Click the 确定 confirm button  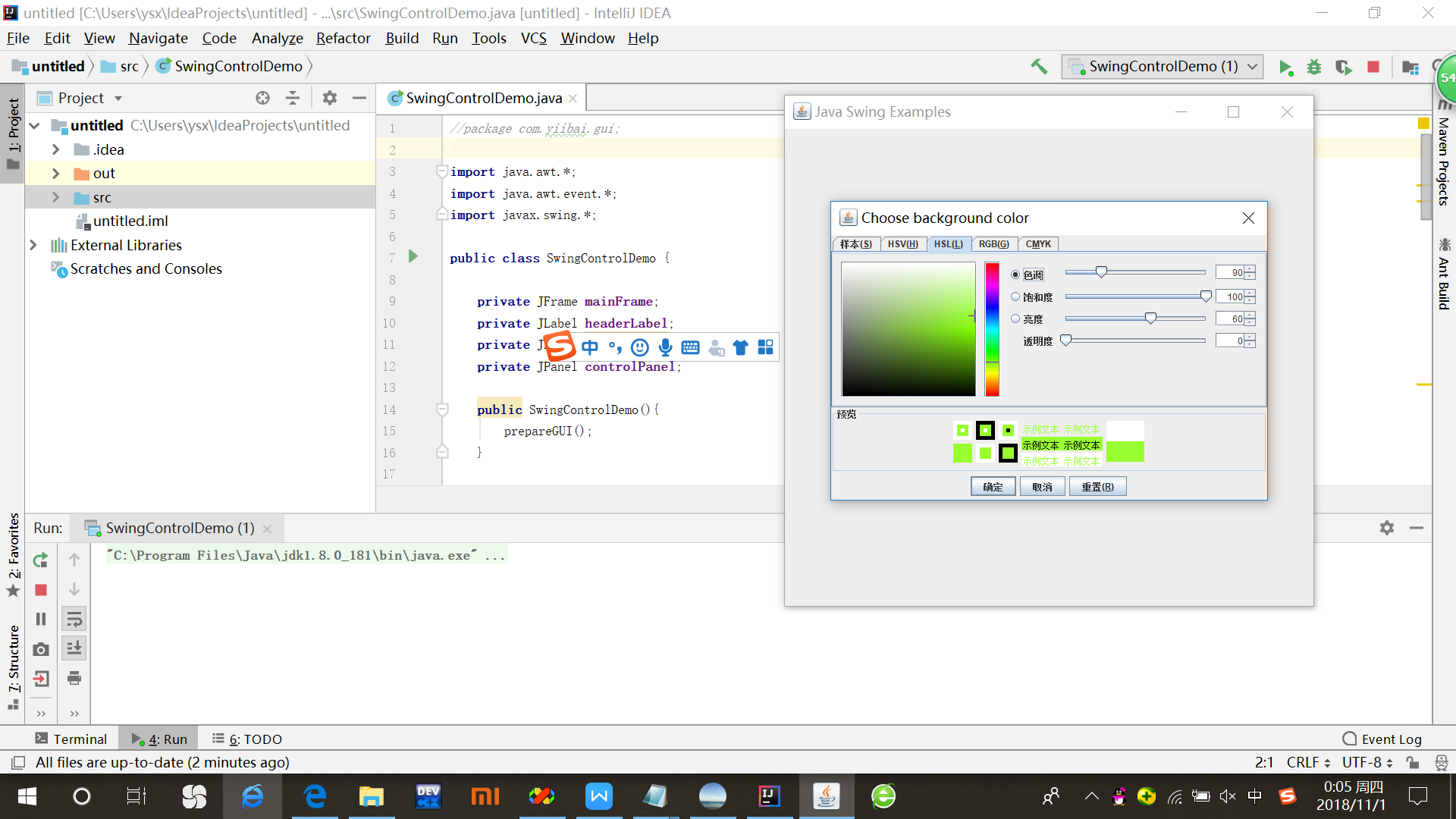coord(993,487)
